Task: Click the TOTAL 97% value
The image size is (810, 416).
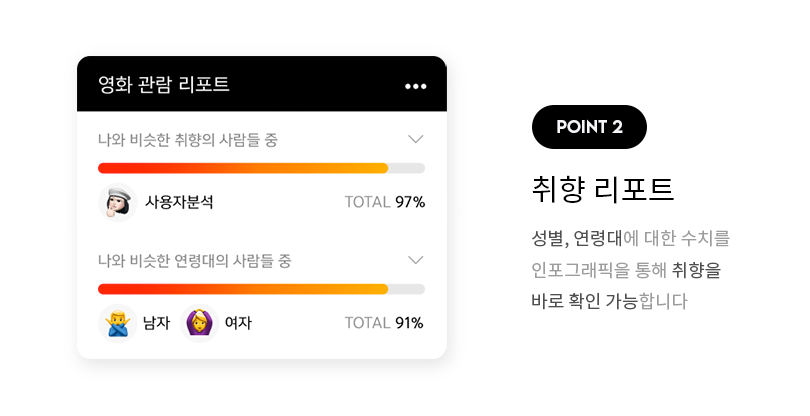Action: tap(385, 202)
